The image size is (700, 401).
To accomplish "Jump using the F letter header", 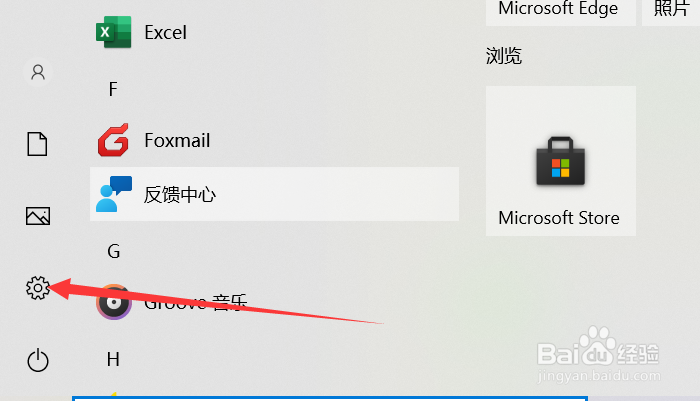I will click(x=113, y=89).
